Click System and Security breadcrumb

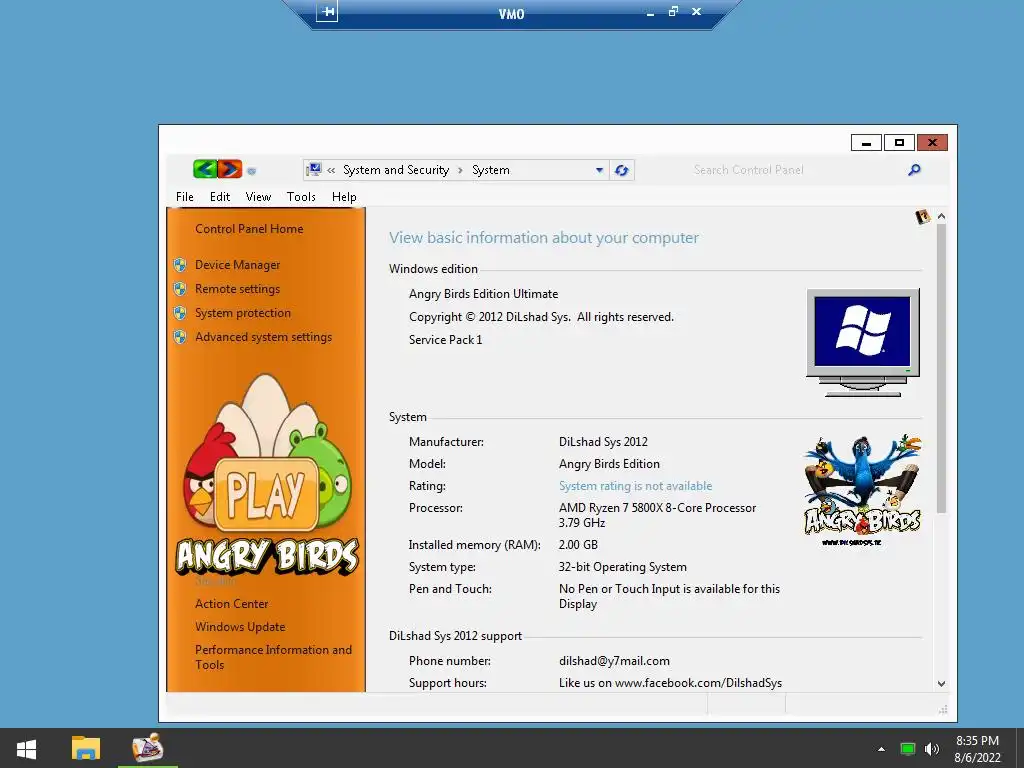pos(396,170)
